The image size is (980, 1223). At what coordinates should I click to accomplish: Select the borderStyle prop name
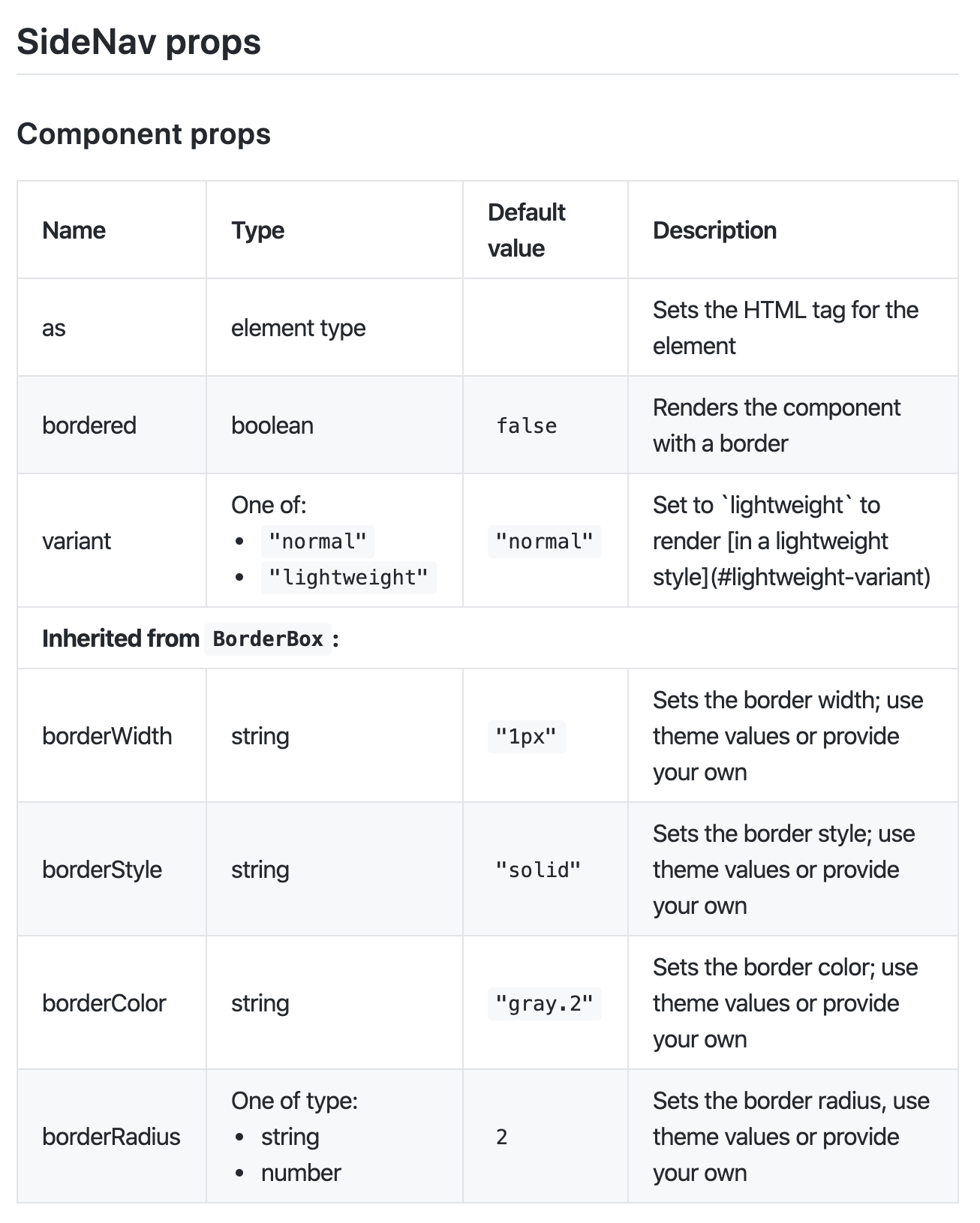[x=102, y=870]
